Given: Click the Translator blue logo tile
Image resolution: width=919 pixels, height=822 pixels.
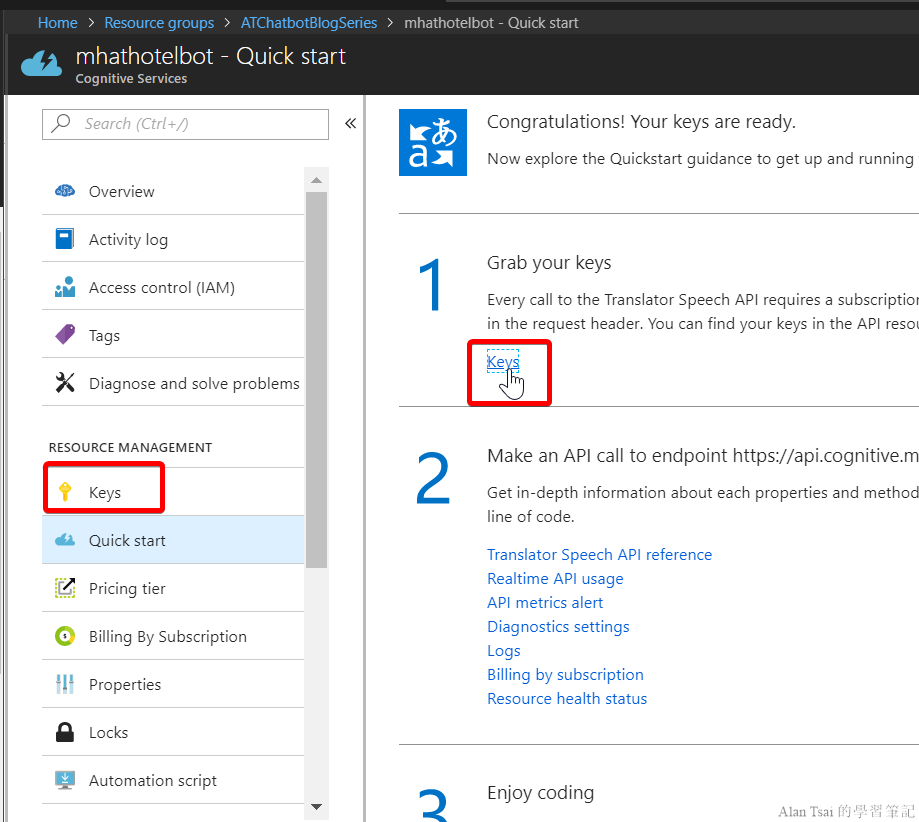Looking at the screenshot, I should tap(433, 142).
